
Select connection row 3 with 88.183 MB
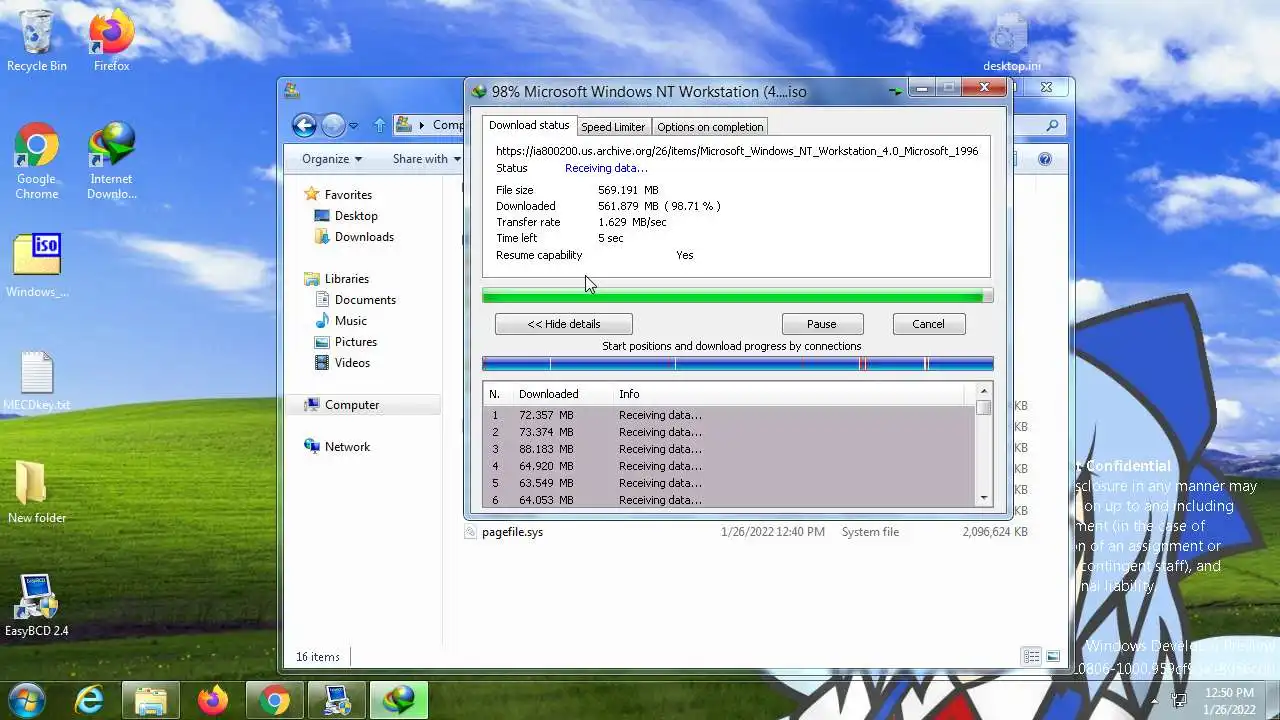730,449
